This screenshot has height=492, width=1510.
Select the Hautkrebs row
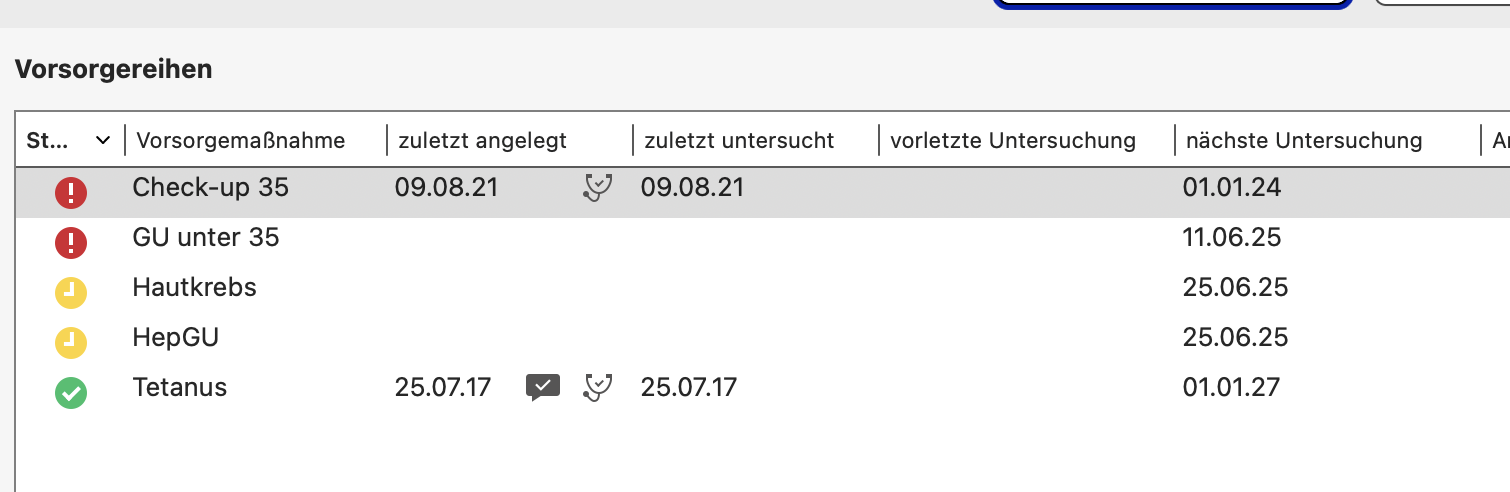(x=762, y=288)
